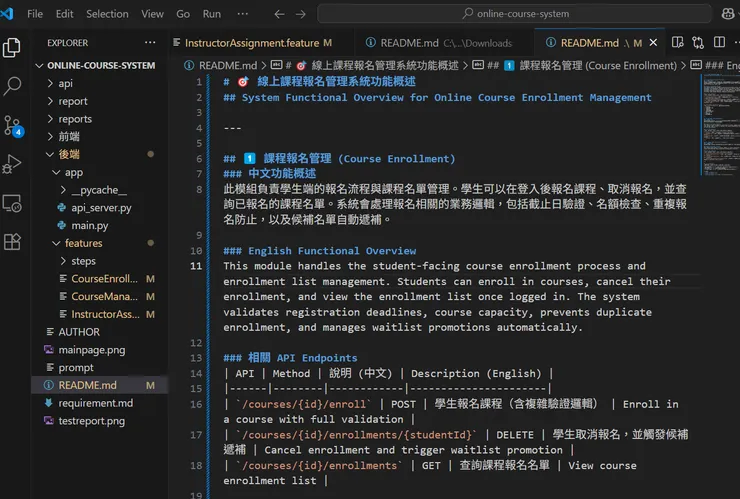Image resolution: width=740 pixels, height=499 pixels.
Task: Click the editor minimap
Action: pos(721,125)
